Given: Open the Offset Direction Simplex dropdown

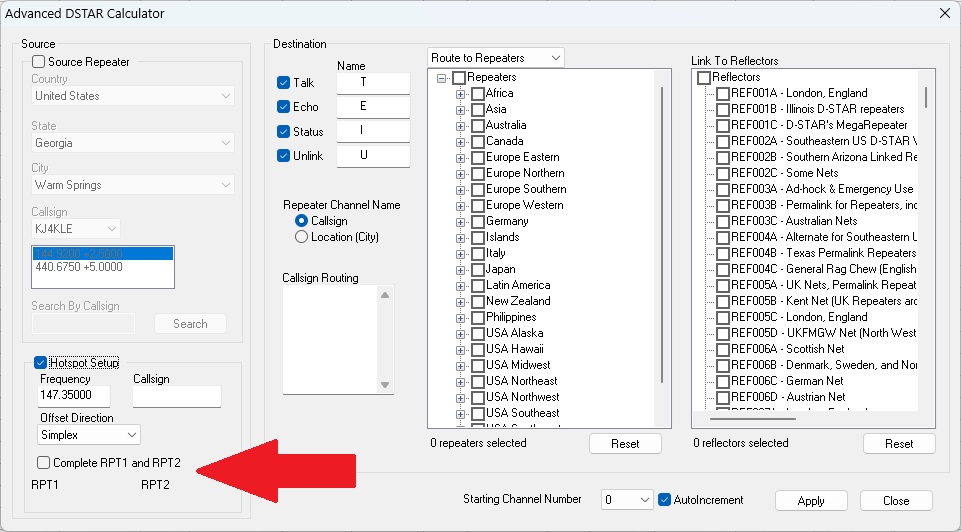Looking at the screenshot, I should pyautogui.click(x=89, y=435).
